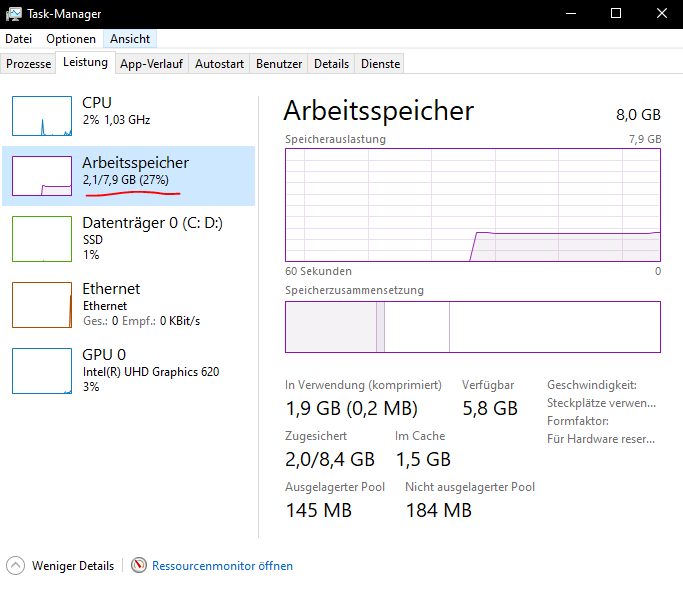Screen dimensions: 683x589
Task: Collapse view with Weniger Details arrow
Action: 16,565
